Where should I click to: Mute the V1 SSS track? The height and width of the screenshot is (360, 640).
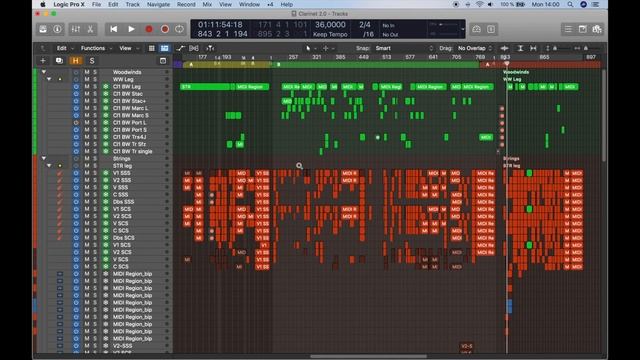[87, 173]
